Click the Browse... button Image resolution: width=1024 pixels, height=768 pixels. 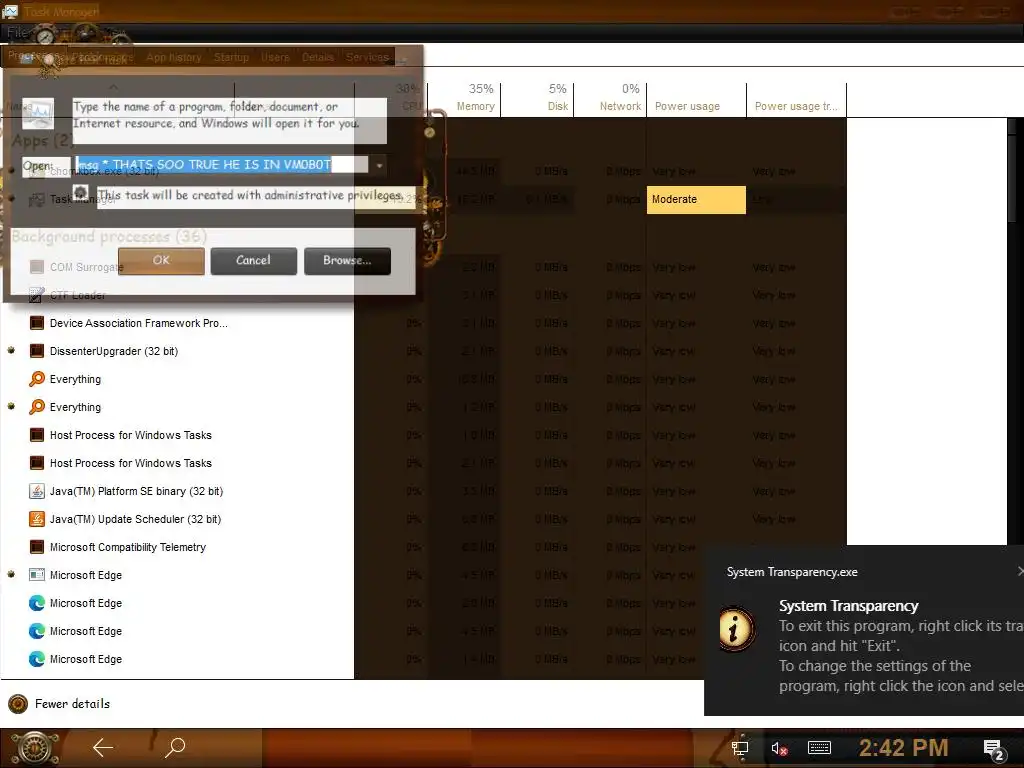347,261
